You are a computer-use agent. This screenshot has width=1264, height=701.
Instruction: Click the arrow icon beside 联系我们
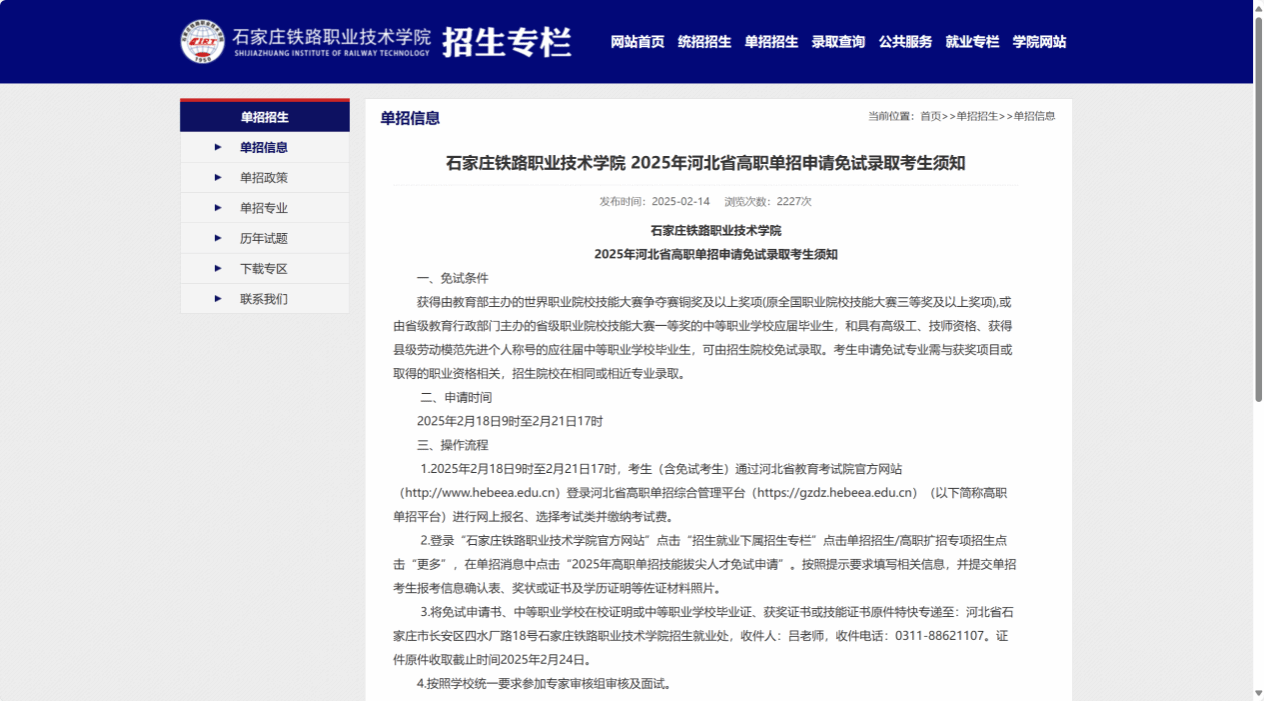pos(218,299)
